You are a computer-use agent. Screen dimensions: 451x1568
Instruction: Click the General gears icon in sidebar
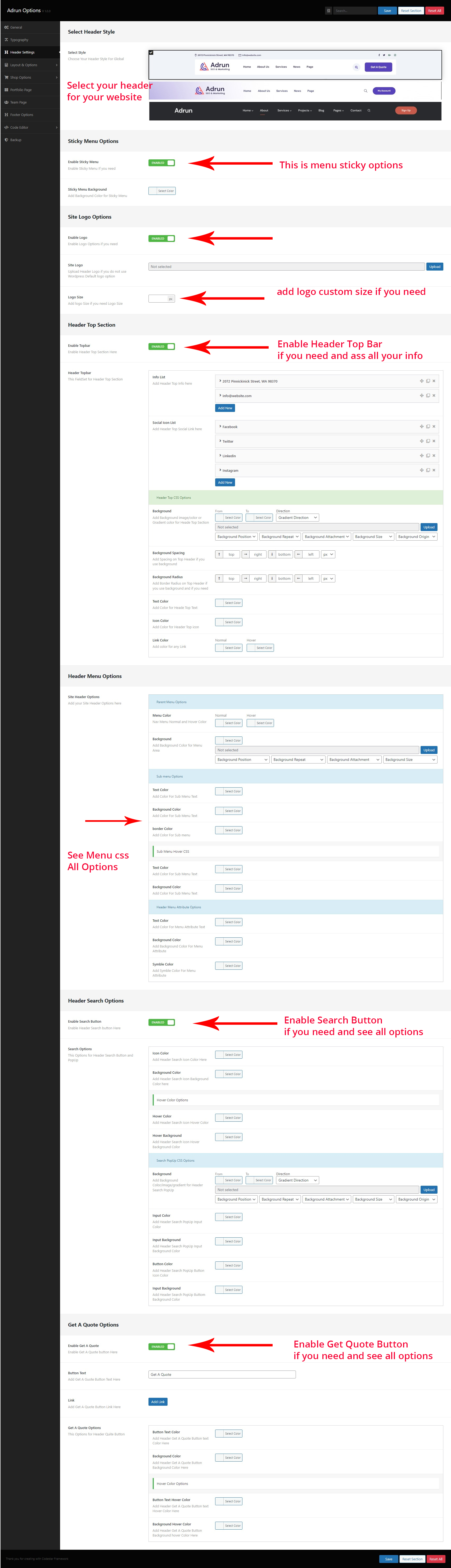pyautogui.click(x=6, y=27)
